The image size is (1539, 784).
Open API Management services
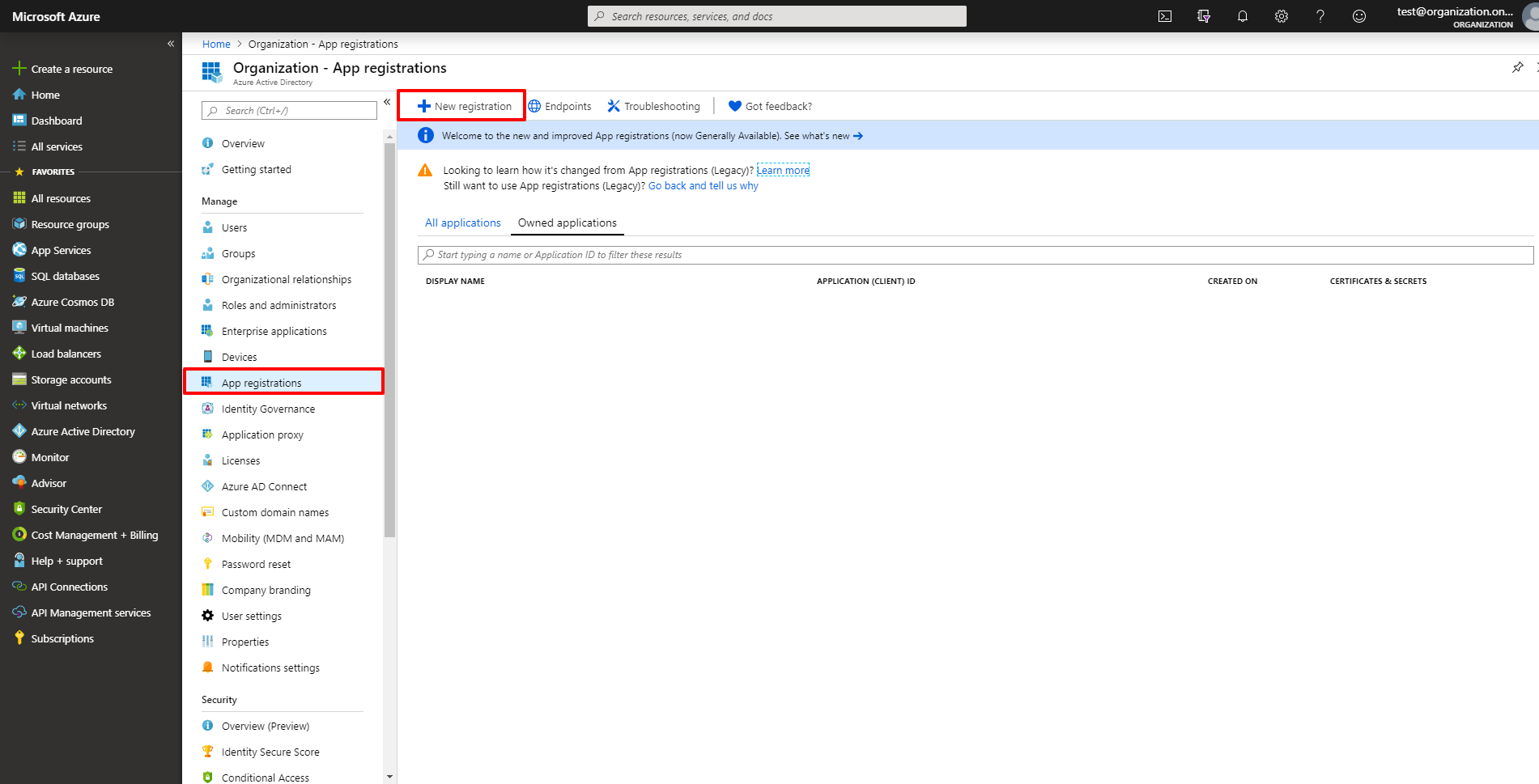click(82, 612)
